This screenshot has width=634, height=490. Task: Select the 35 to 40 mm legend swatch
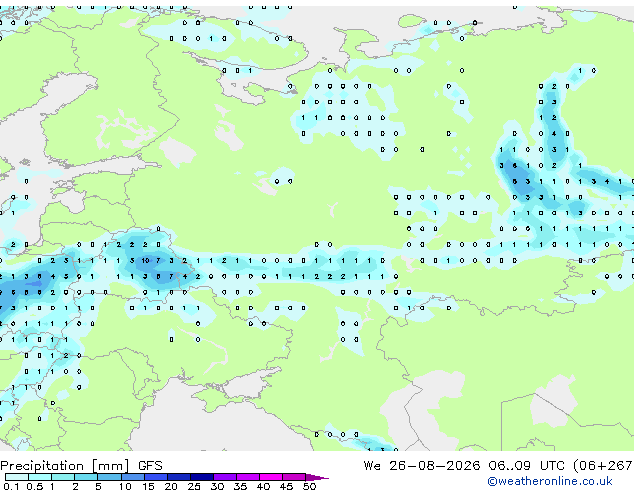tap(248, 477)
